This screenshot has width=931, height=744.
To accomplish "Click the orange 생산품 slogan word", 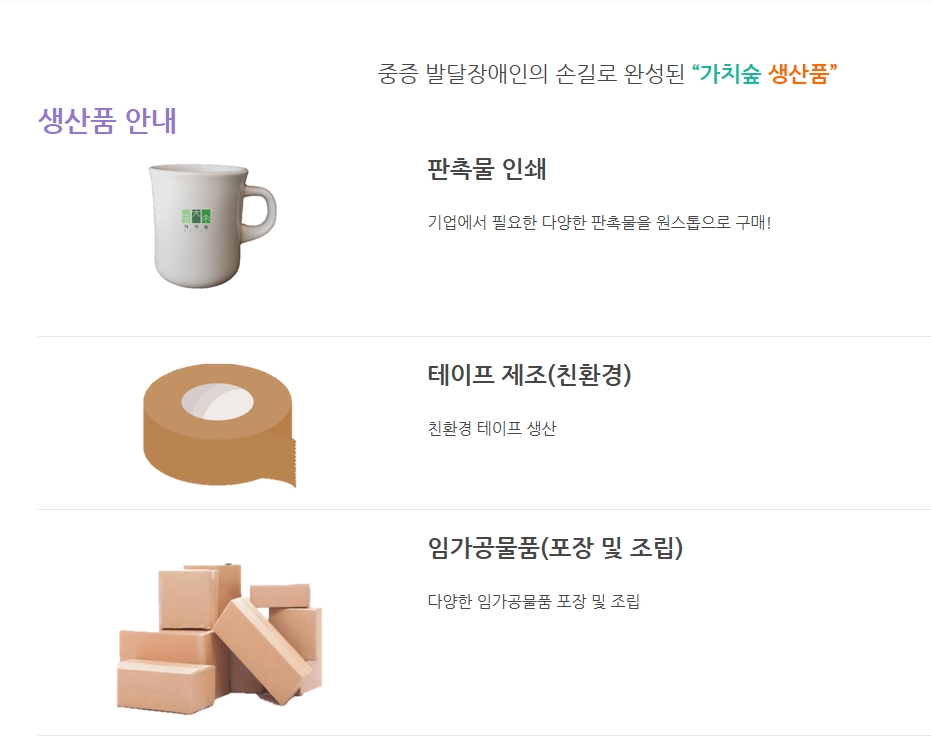I will [x=799, y=74].
